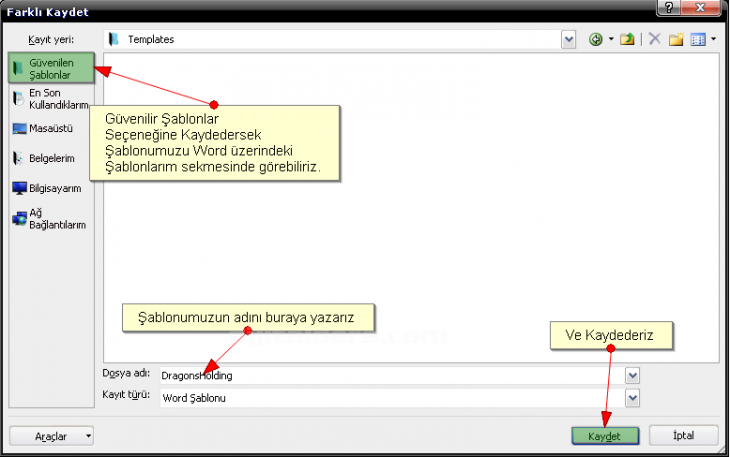
Task: Click the Views icon
Action: point(698,40)
